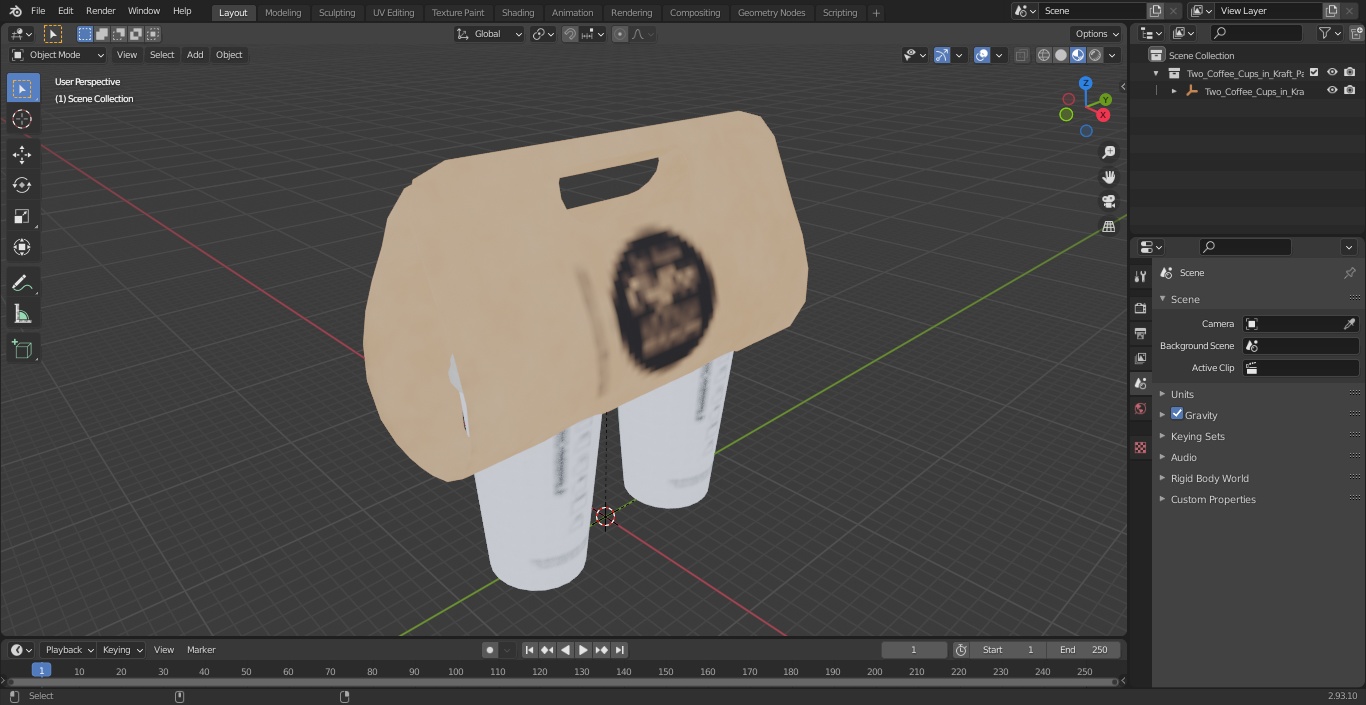Open the Render menu
Viewport: 1366px width, 705px height.
100,11
